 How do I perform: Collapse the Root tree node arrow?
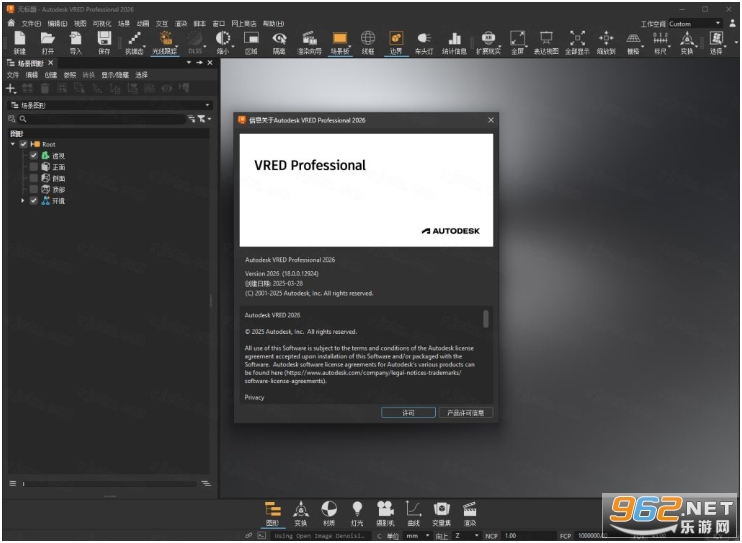(13, 144)
